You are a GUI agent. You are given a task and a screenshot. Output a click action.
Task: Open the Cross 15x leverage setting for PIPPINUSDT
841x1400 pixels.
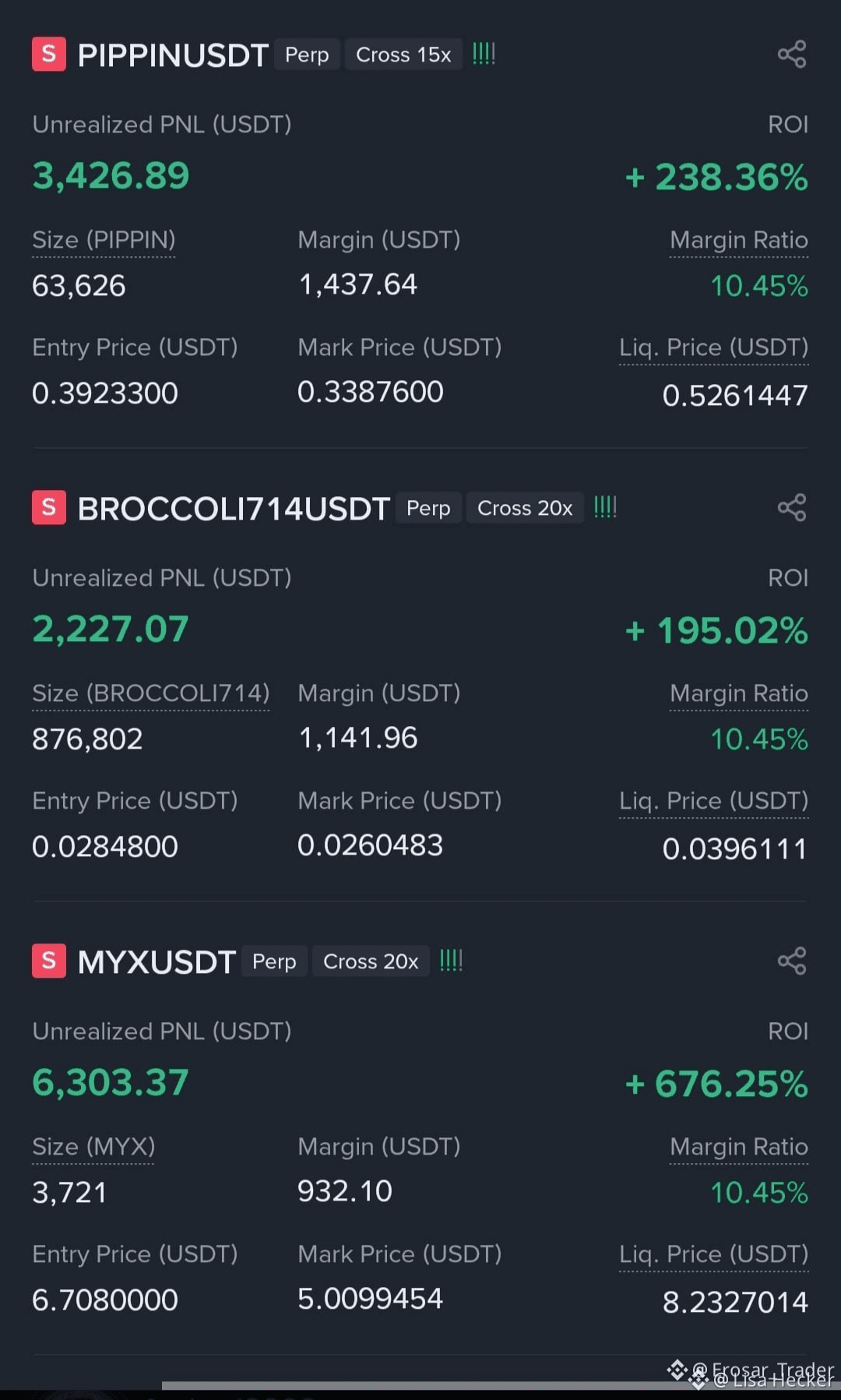(403, 55)
